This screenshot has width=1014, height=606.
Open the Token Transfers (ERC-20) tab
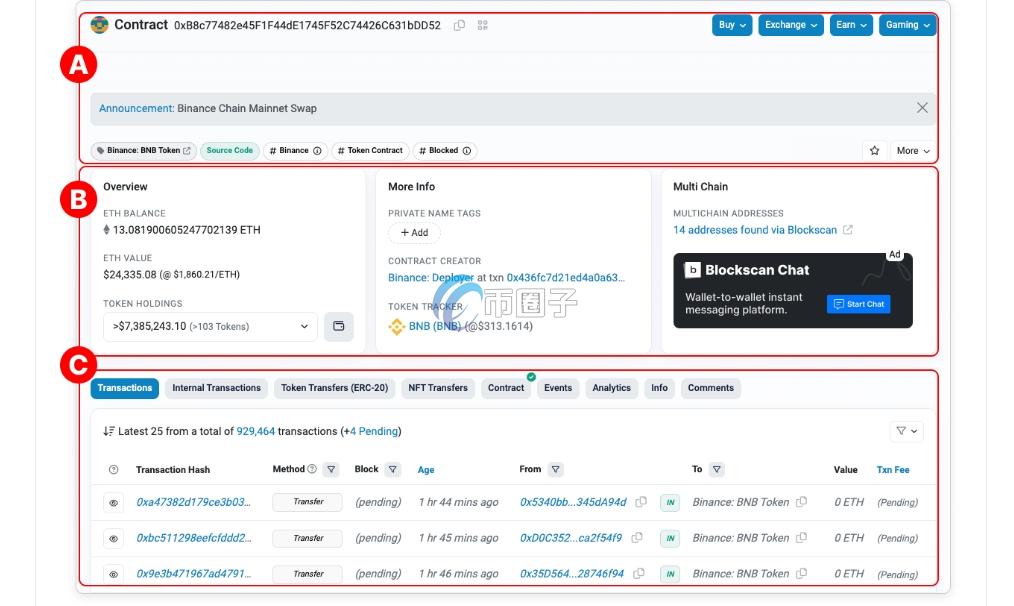(334, 388)
